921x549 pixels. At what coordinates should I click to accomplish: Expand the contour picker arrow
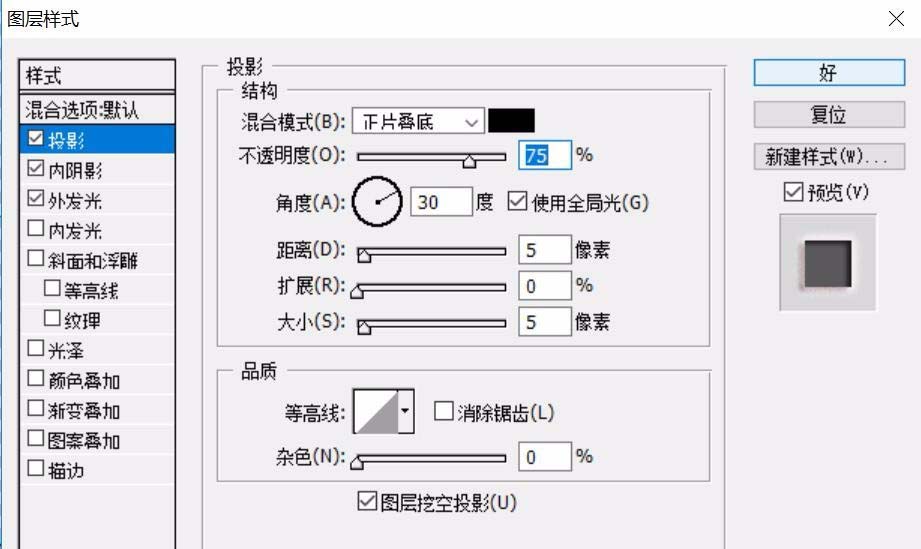[x=405, y=411]
